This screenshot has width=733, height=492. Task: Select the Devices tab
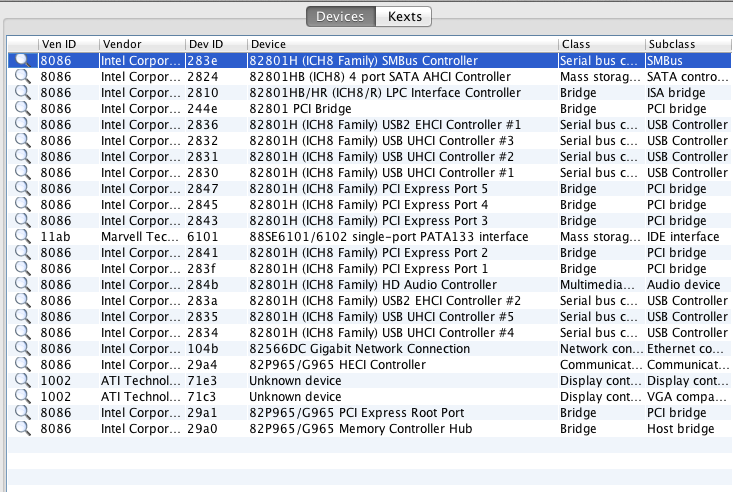pos(340,16)
